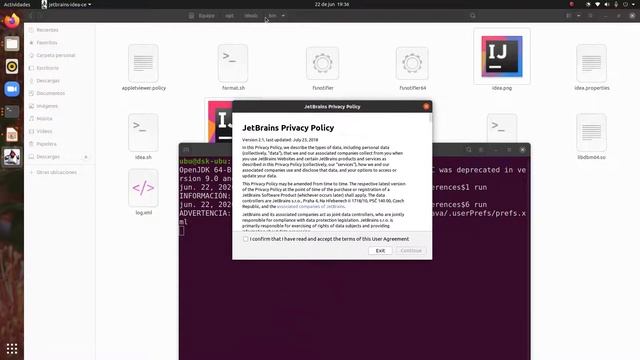Click the volume icon in top bar

[607, 4]
